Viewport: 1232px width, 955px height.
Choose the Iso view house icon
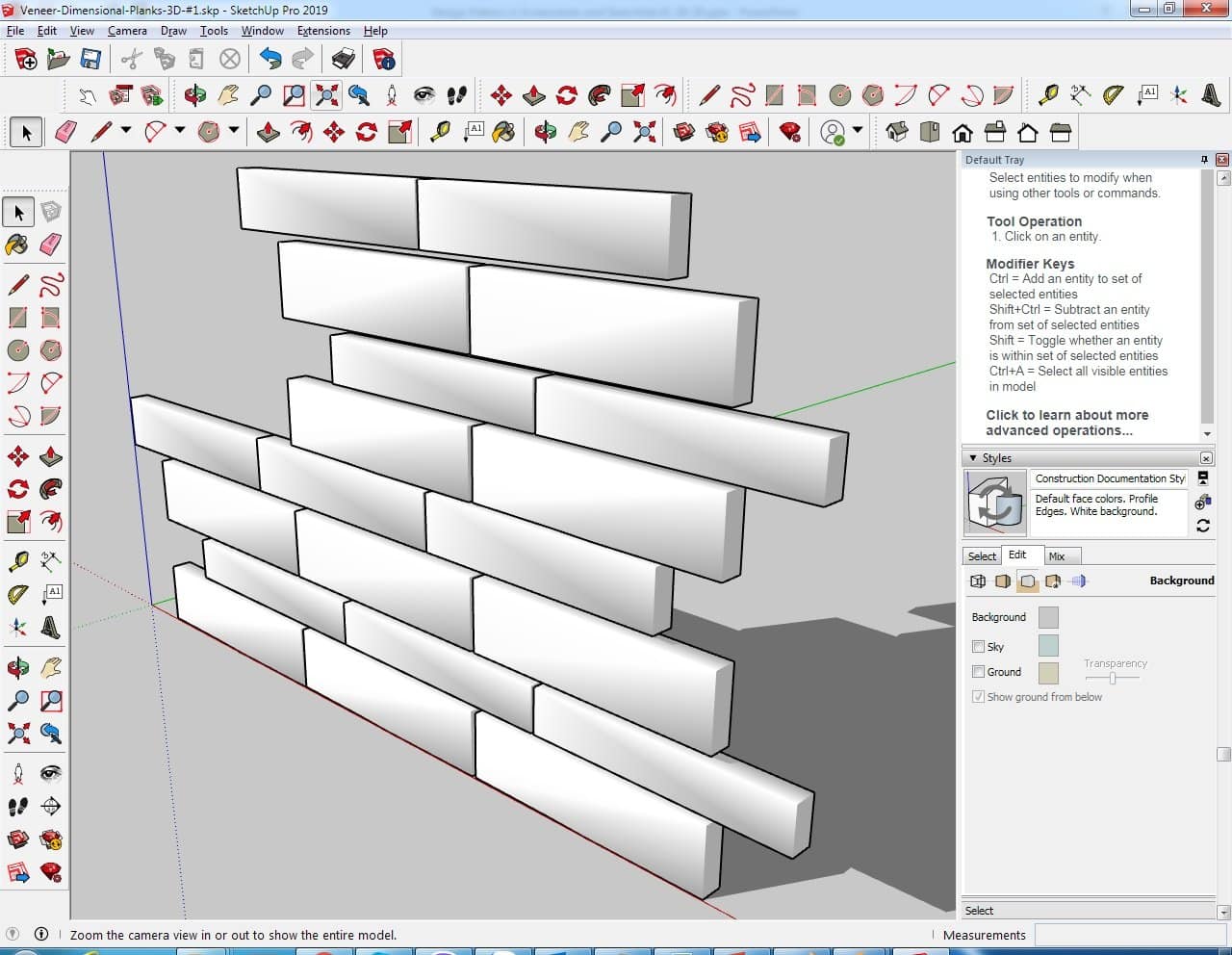click(897, 132)
